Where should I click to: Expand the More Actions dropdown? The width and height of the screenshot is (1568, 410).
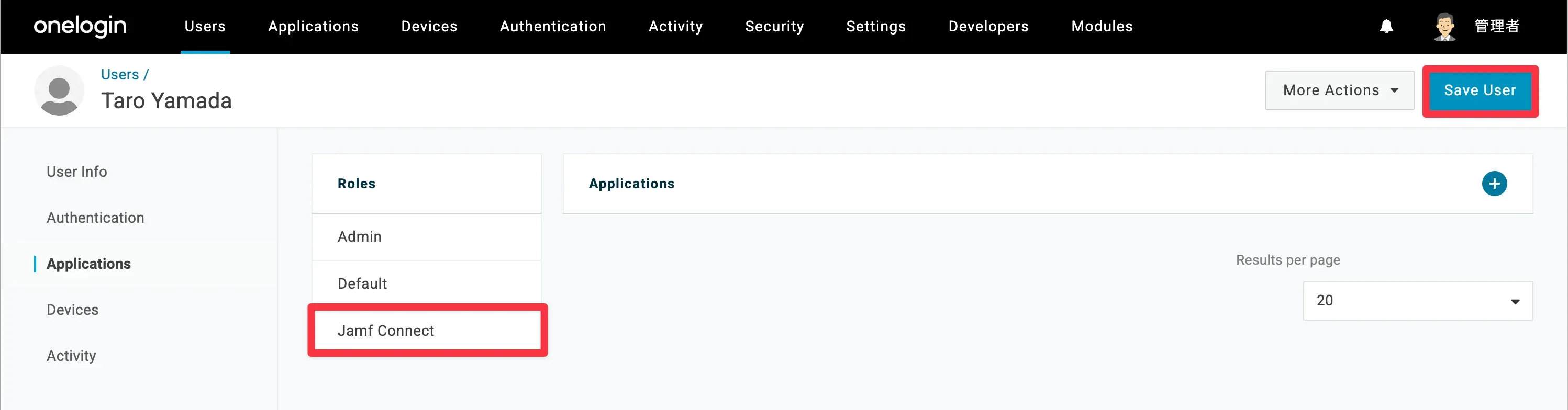coord(1339,90)
